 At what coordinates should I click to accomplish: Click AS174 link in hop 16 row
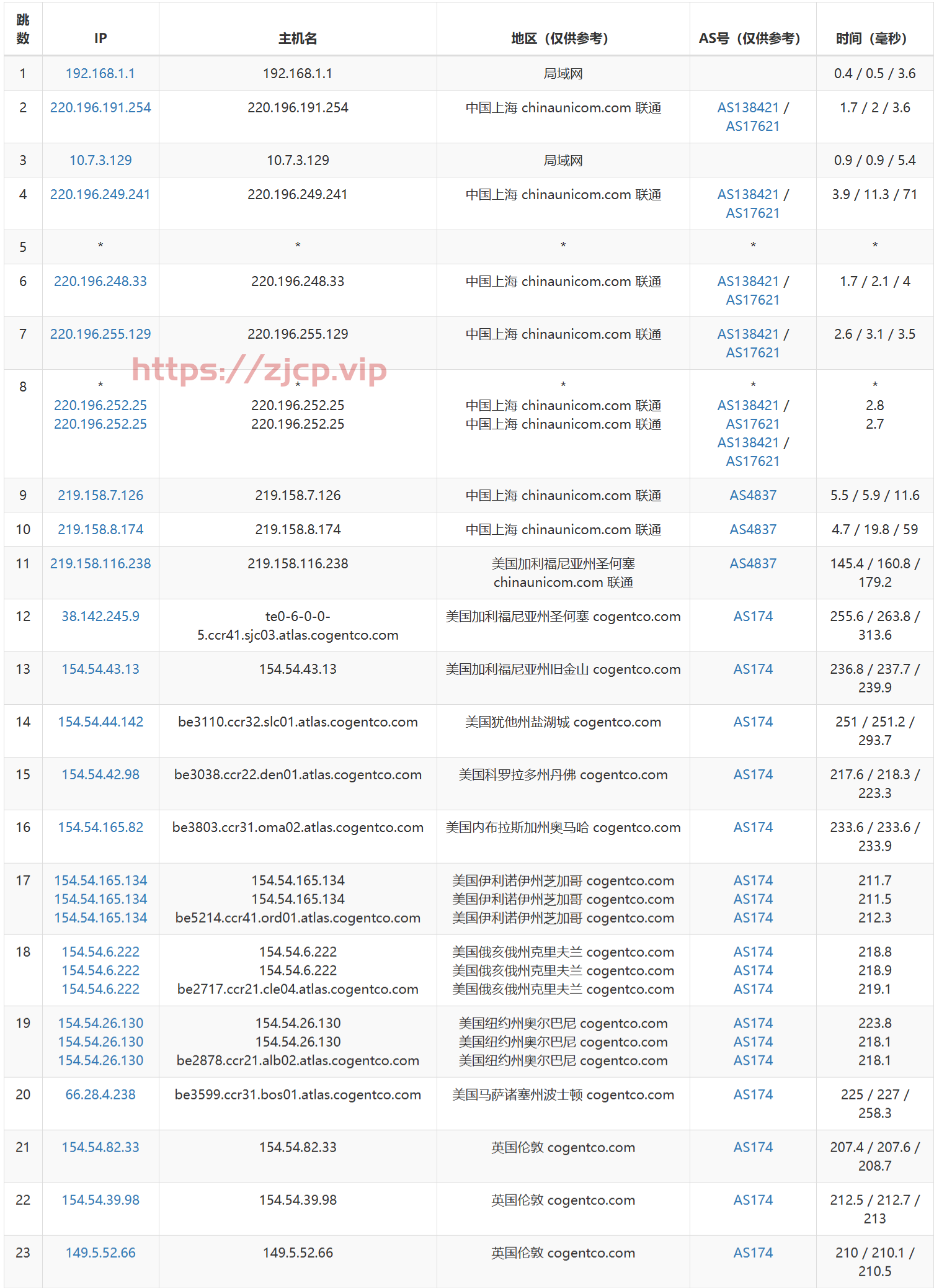click(753, 827)
